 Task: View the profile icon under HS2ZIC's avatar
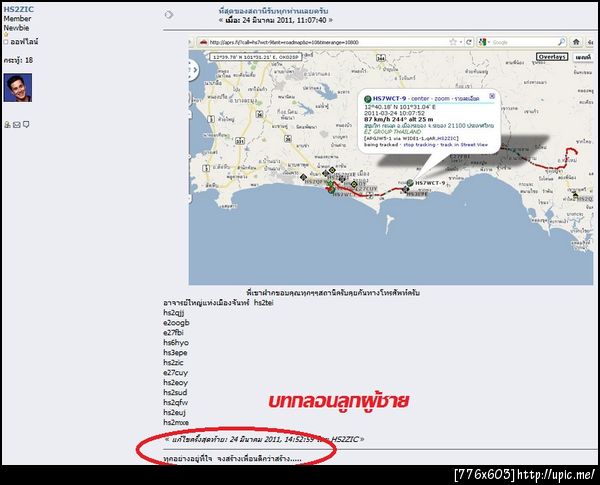(x=7, y=125)
